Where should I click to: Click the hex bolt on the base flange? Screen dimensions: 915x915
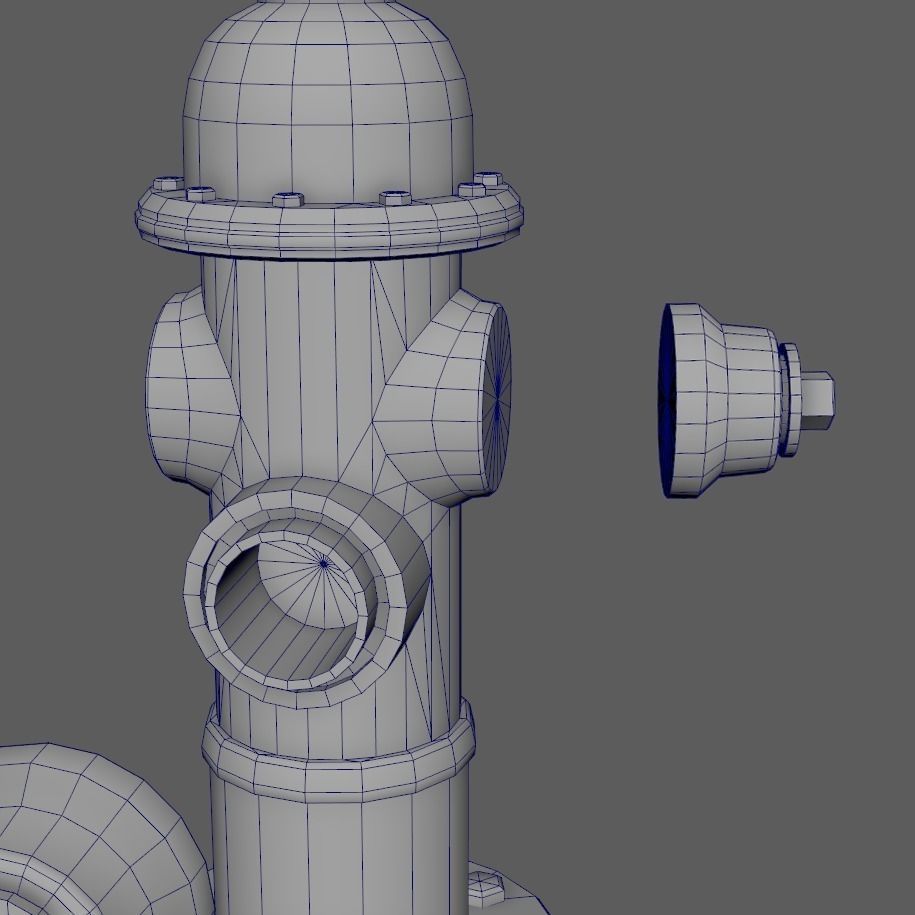[x=486, y=889]
